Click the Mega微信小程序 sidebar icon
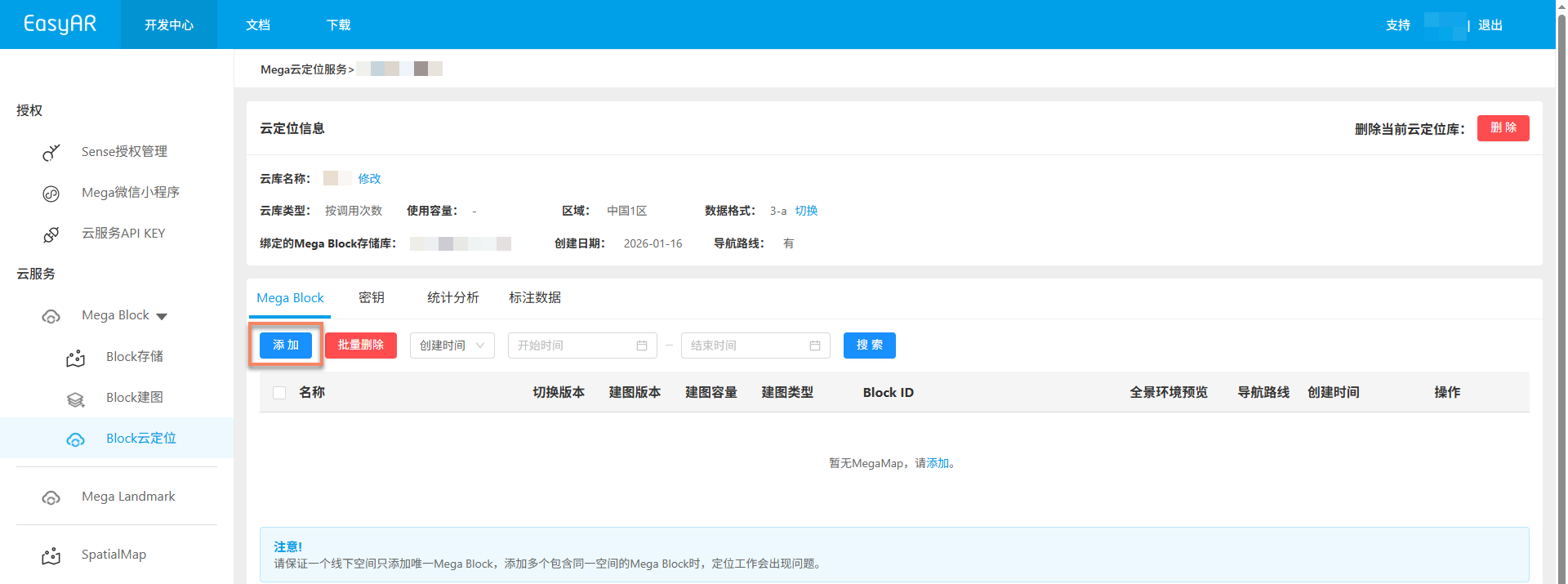 (51, 194)
